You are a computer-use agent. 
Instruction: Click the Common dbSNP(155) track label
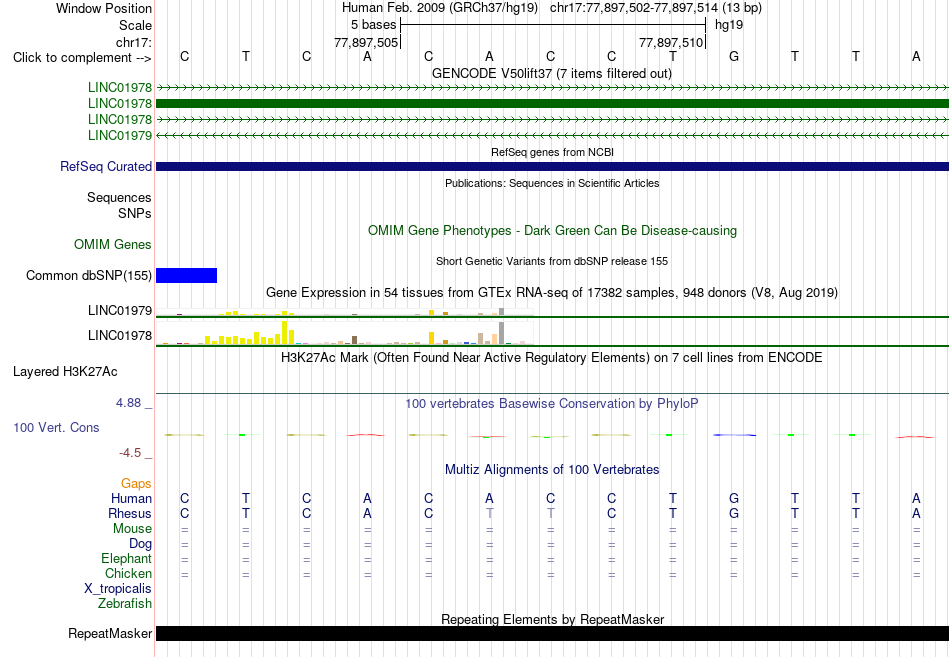click(88, 276)
